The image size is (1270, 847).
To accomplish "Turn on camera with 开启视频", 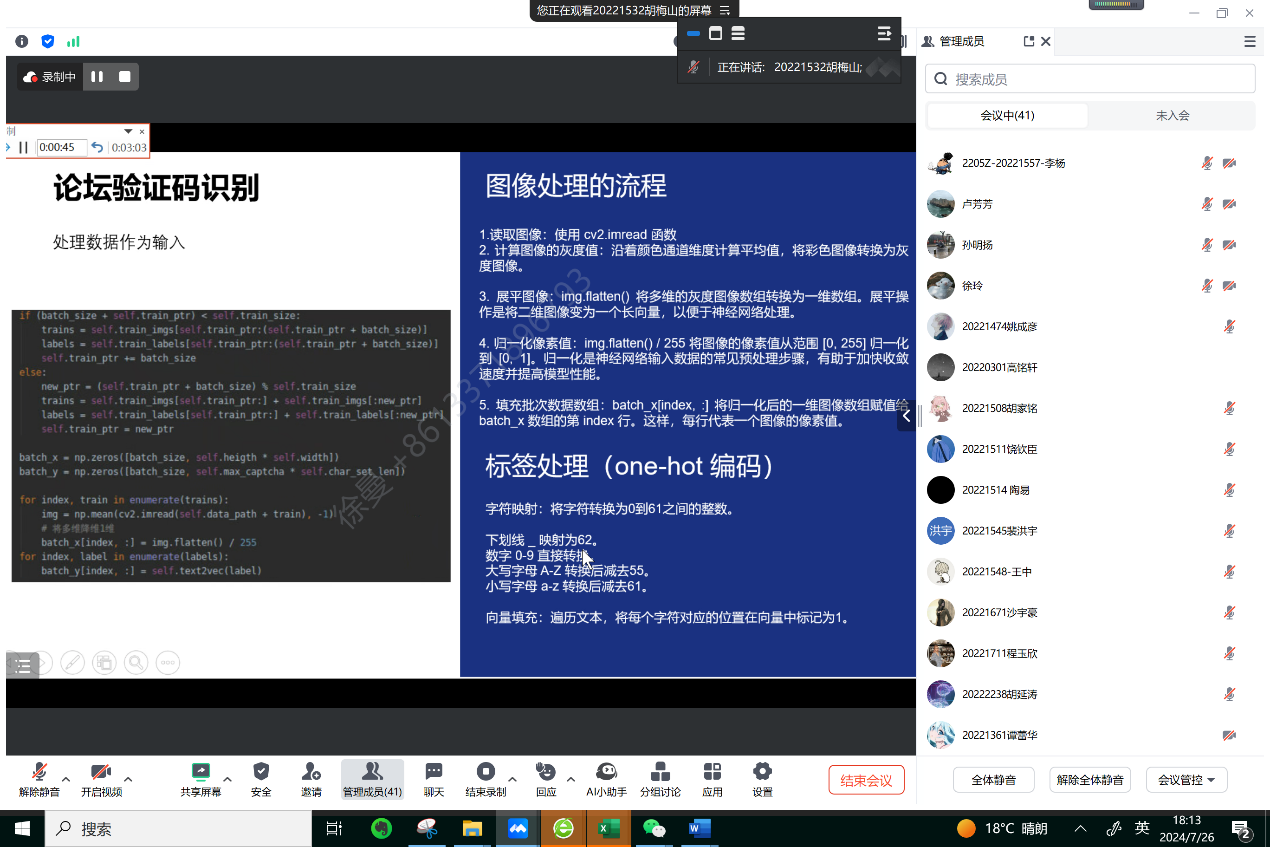I will (101, 779).
